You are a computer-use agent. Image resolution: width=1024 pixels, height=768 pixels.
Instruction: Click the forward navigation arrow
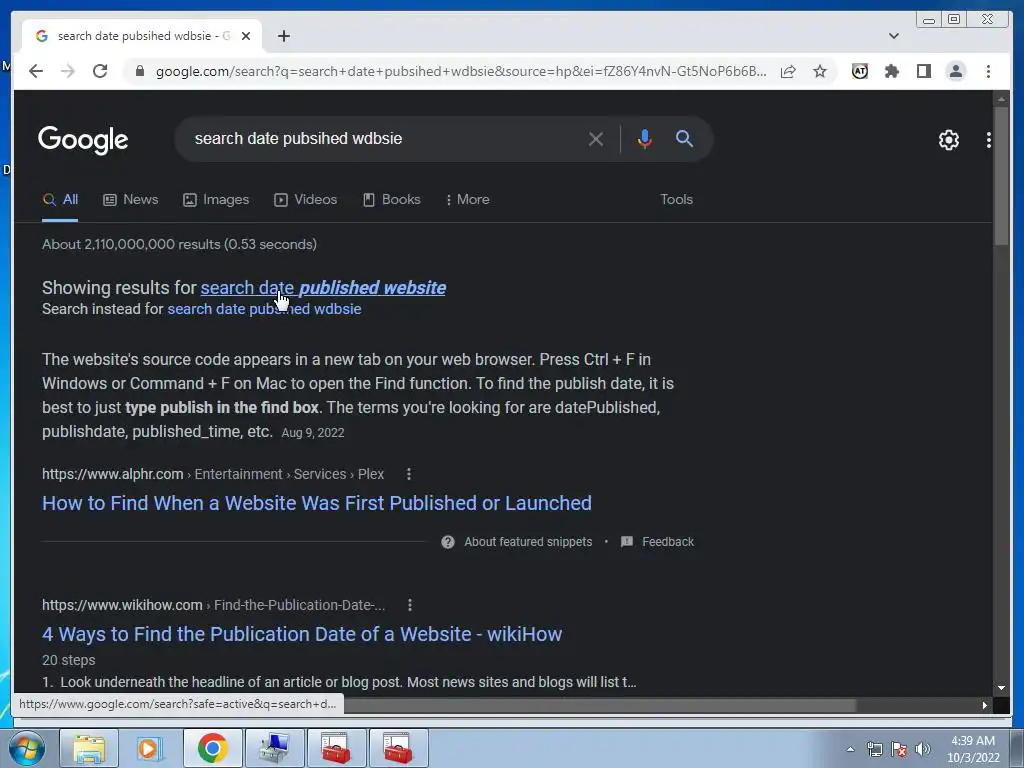[x=68, y=71]
